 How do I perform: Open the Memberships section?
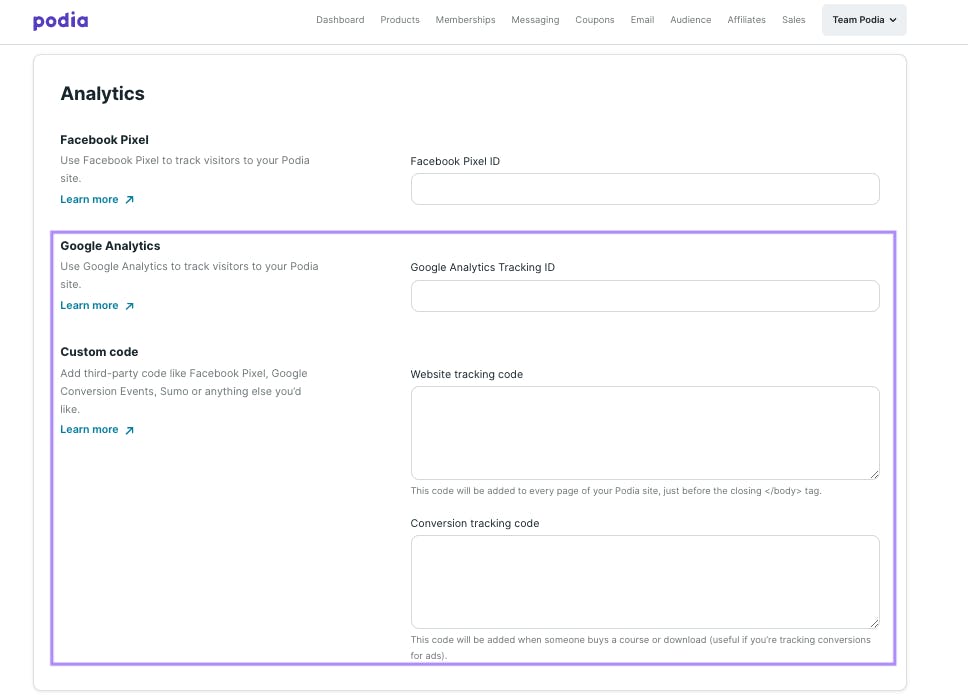(465, 20)
